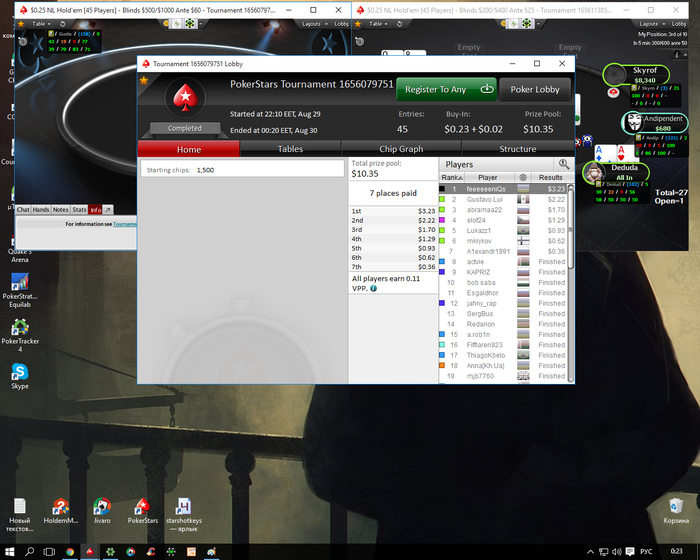Open Table dropdown in right table window
This screenshot has height=560, width=700.
point(378,24)
